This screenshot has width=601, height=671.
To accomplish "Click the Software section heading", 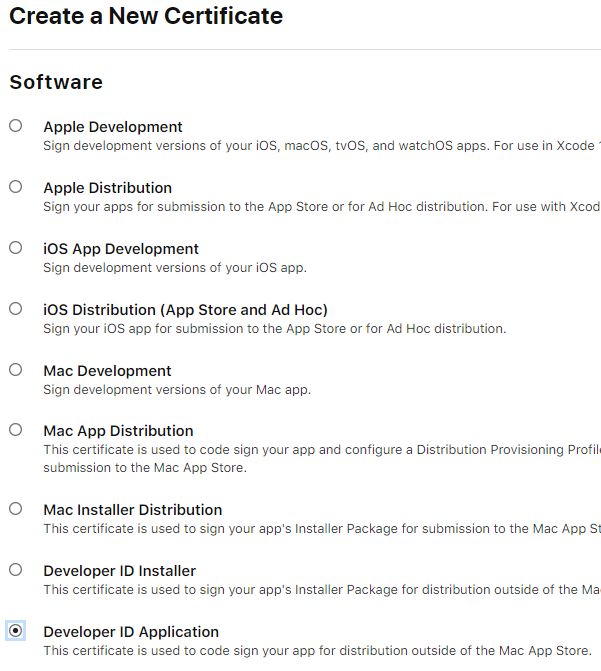I will pyautogui.click(x=56, y=82).
